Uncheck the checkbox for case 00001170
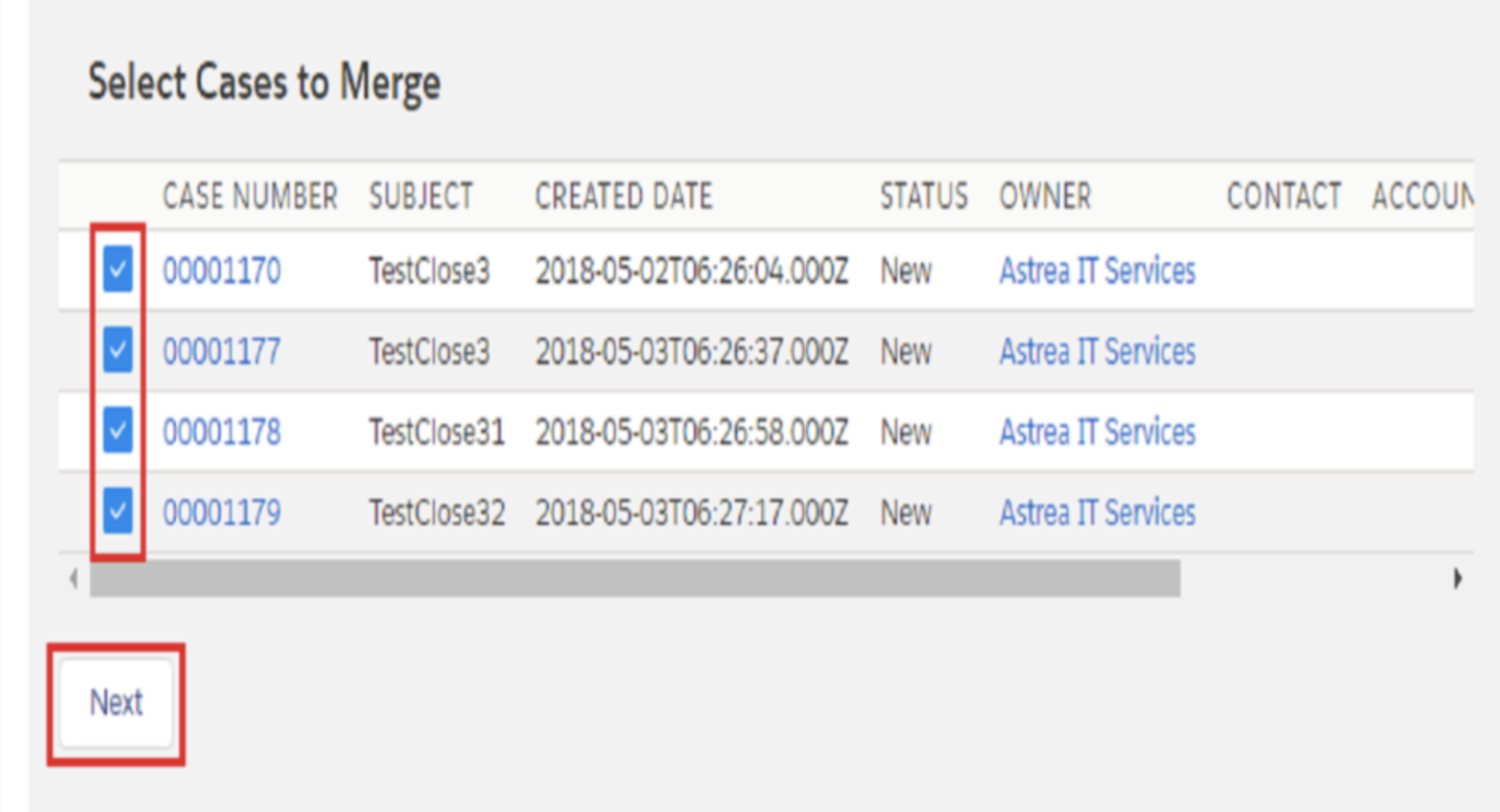 coord(117,270)
